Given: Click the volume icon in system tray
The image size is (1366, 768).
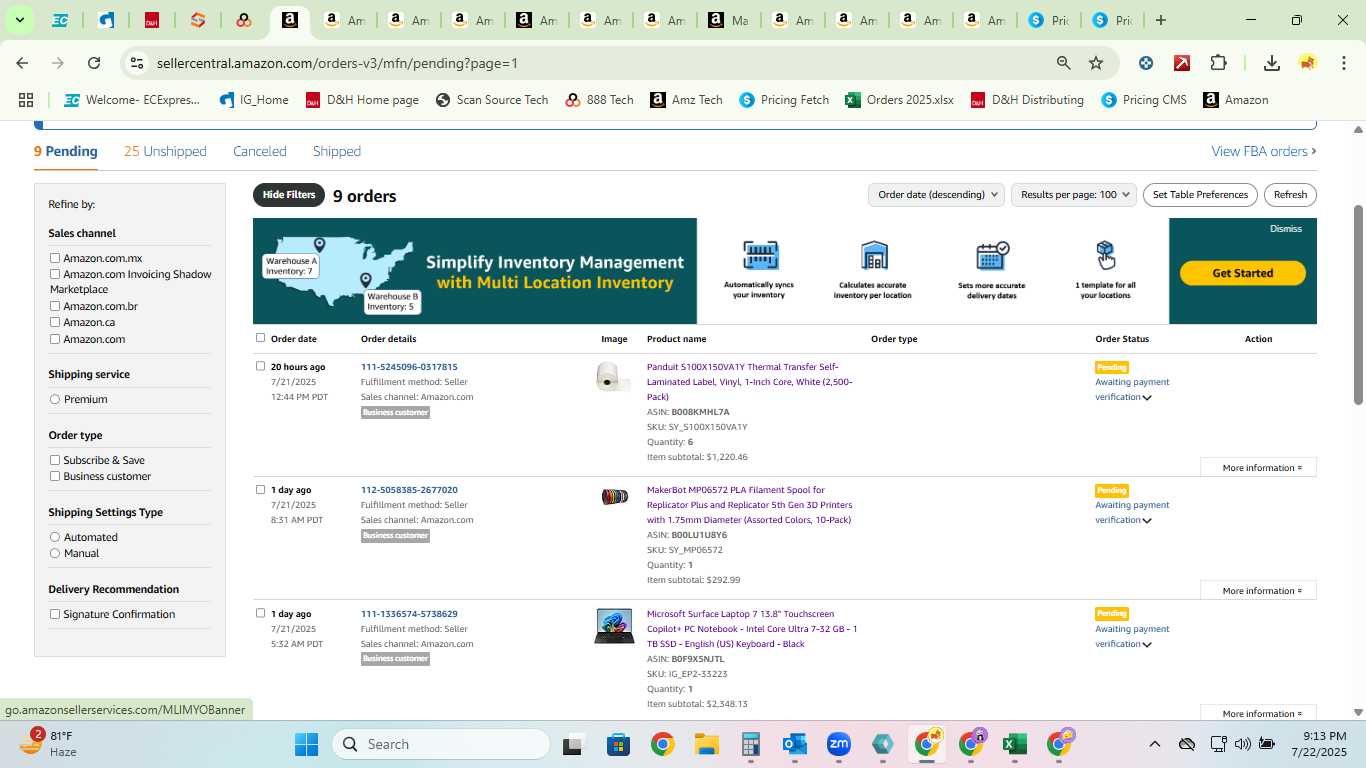Looking at the screenshot, I should pyautogui.click(x=1243, y=744).
